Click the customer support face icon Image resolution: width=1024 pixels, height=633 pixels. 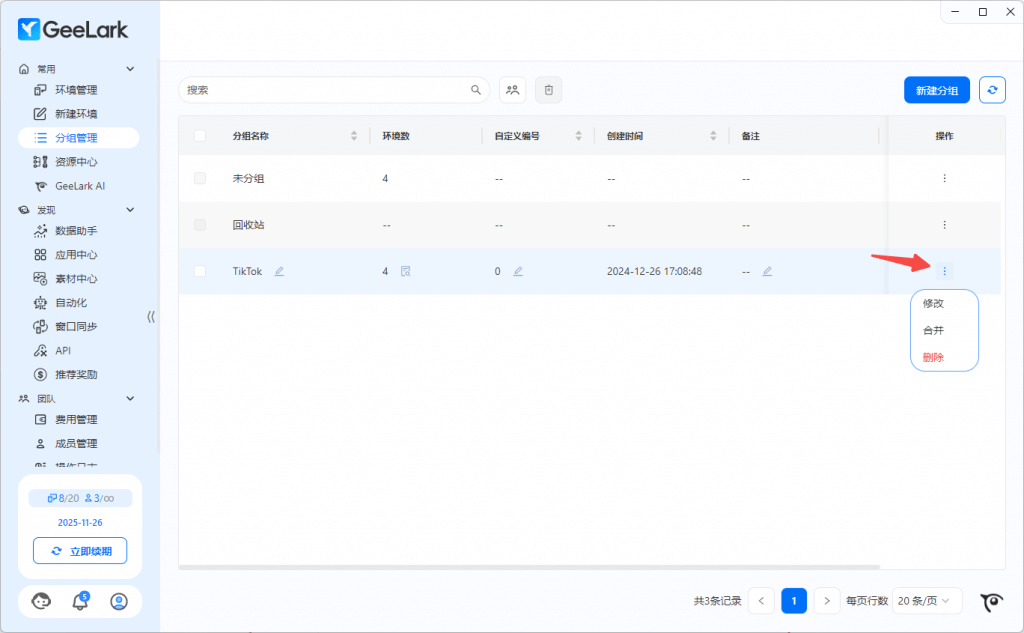[41, 601]
